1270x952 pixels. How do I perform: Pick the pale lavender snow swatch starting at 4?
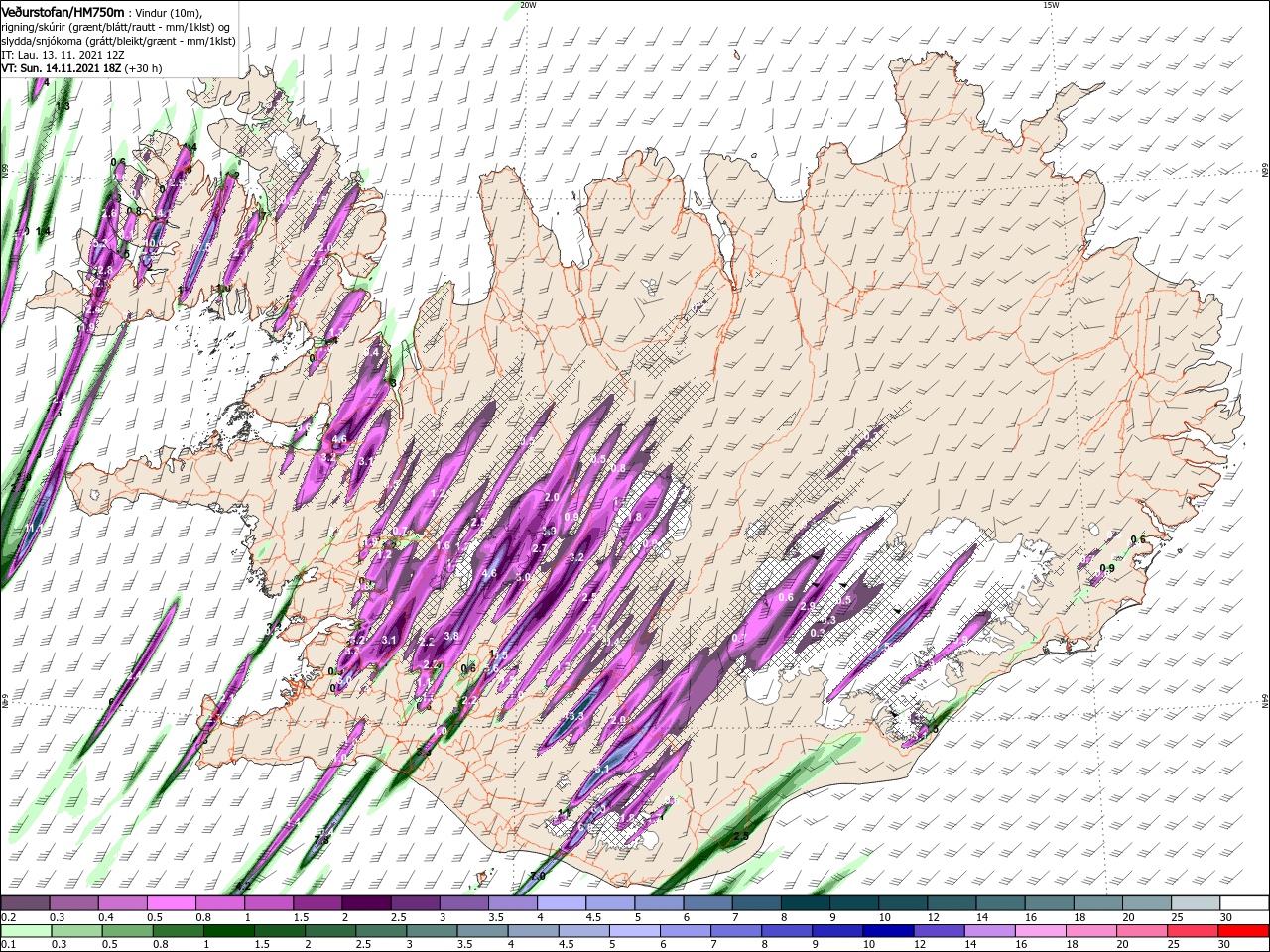point(561,902)
